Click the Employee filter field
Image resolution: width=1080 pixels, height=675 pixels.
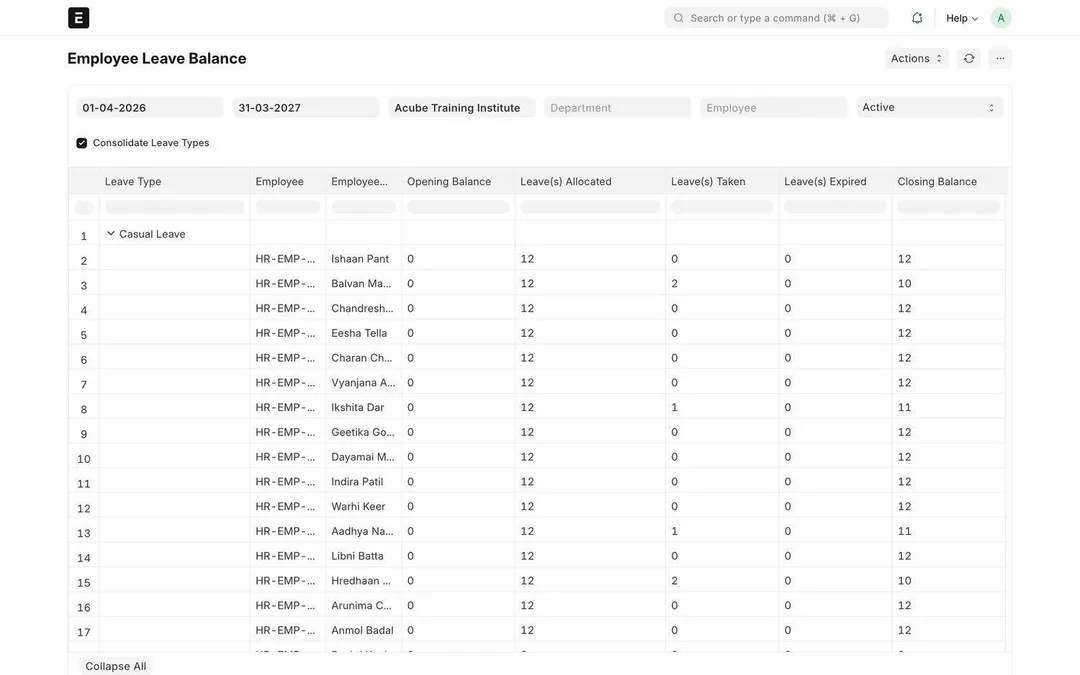(773, 107)
